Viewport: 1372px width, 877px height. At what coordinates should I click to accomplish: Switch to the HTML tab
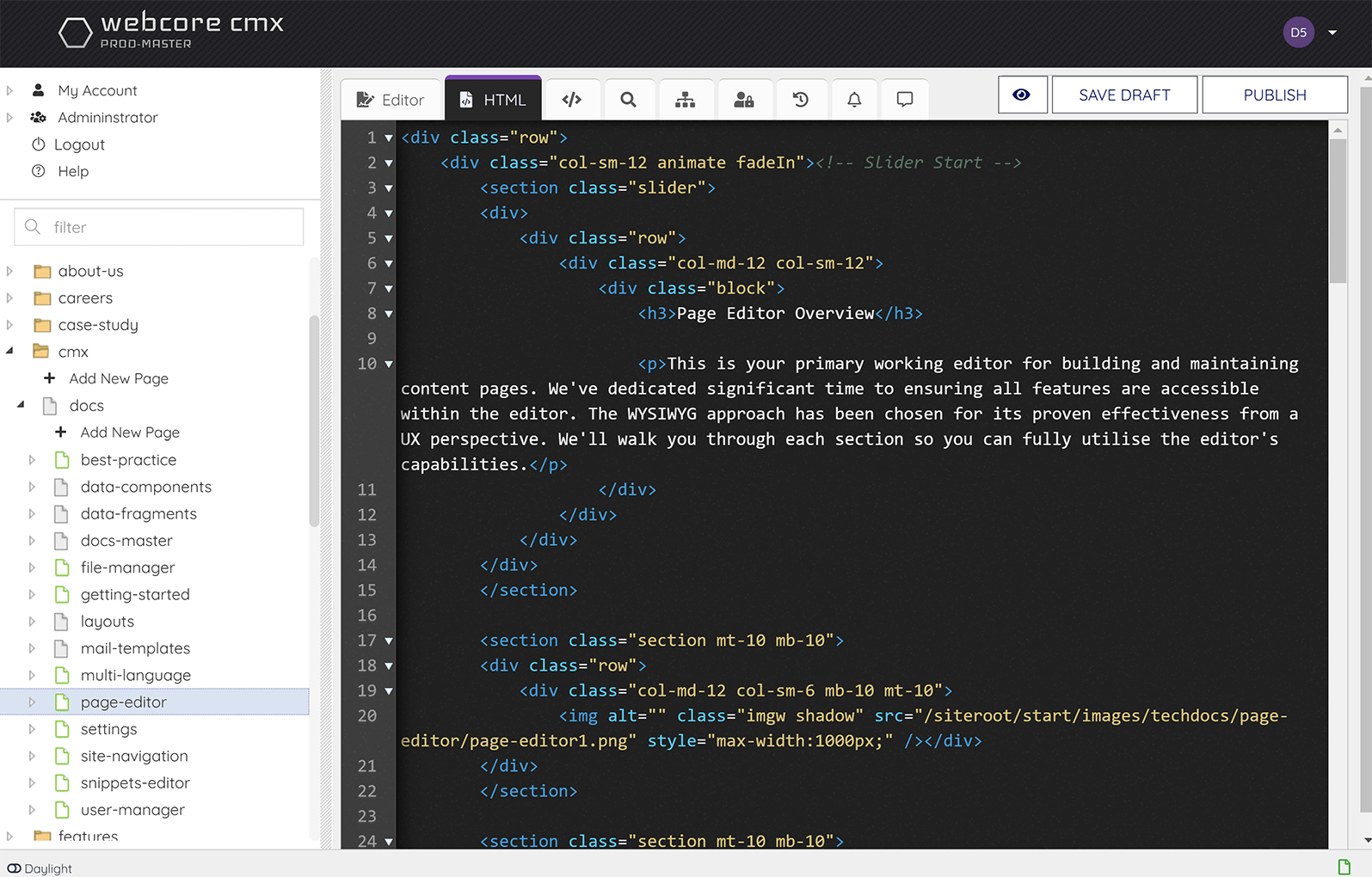493,99
